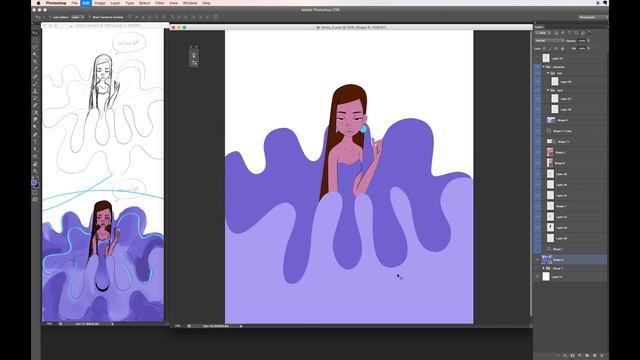Image resolution: width=640 pixels, height=360 pixels.
Task: Select the Pen tool
Action: [35, 135]
